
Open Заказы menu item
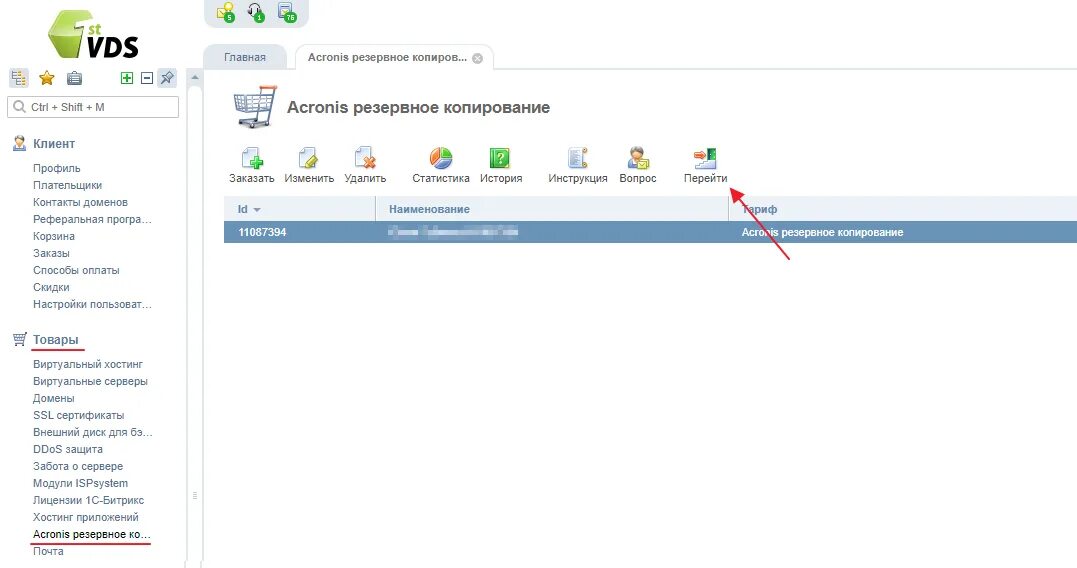52,253
